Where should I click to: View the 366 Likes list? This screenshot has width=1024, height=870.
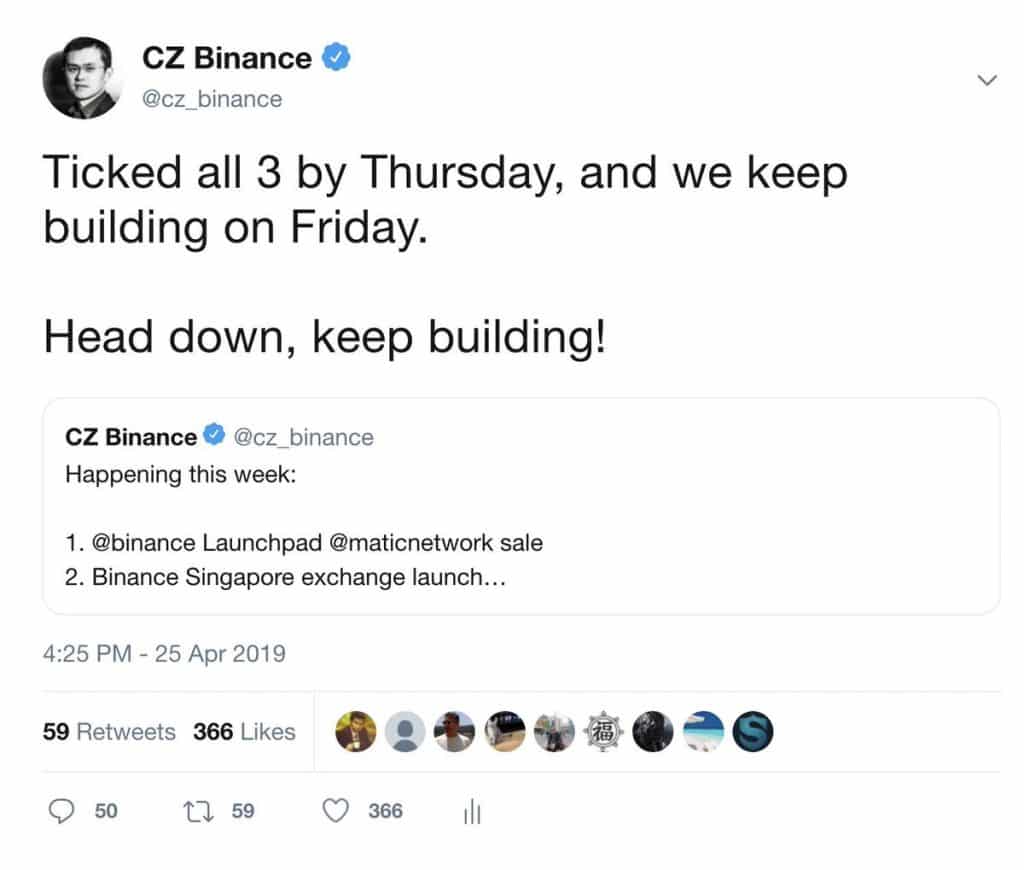[243, 731]
